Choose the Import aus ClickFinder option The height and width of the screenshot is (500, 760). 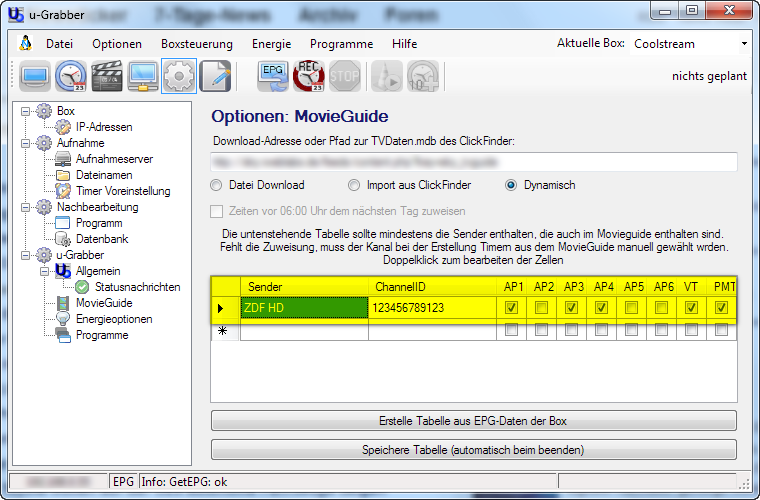click(x=354, y=185)
